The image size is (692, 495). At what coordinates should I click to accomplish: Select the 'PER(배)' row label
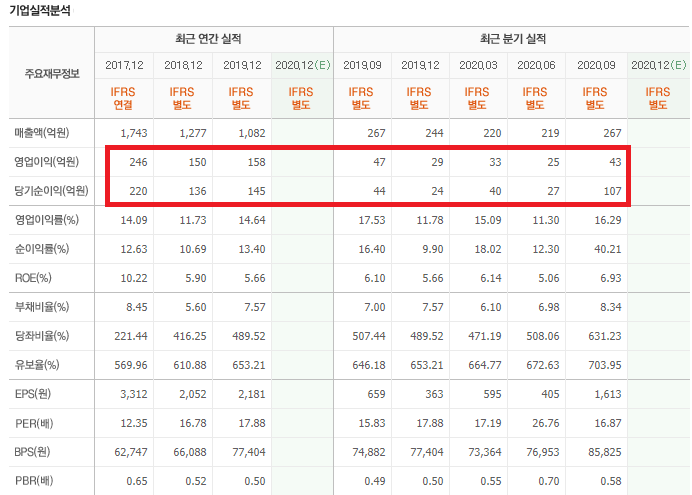coord(34,424)
